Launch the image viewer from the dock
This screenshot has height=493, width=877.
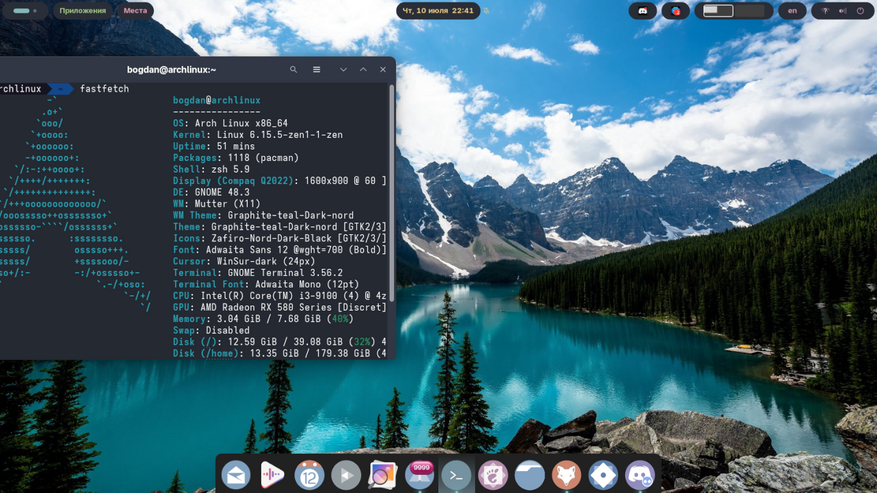(x=382, y=475)
